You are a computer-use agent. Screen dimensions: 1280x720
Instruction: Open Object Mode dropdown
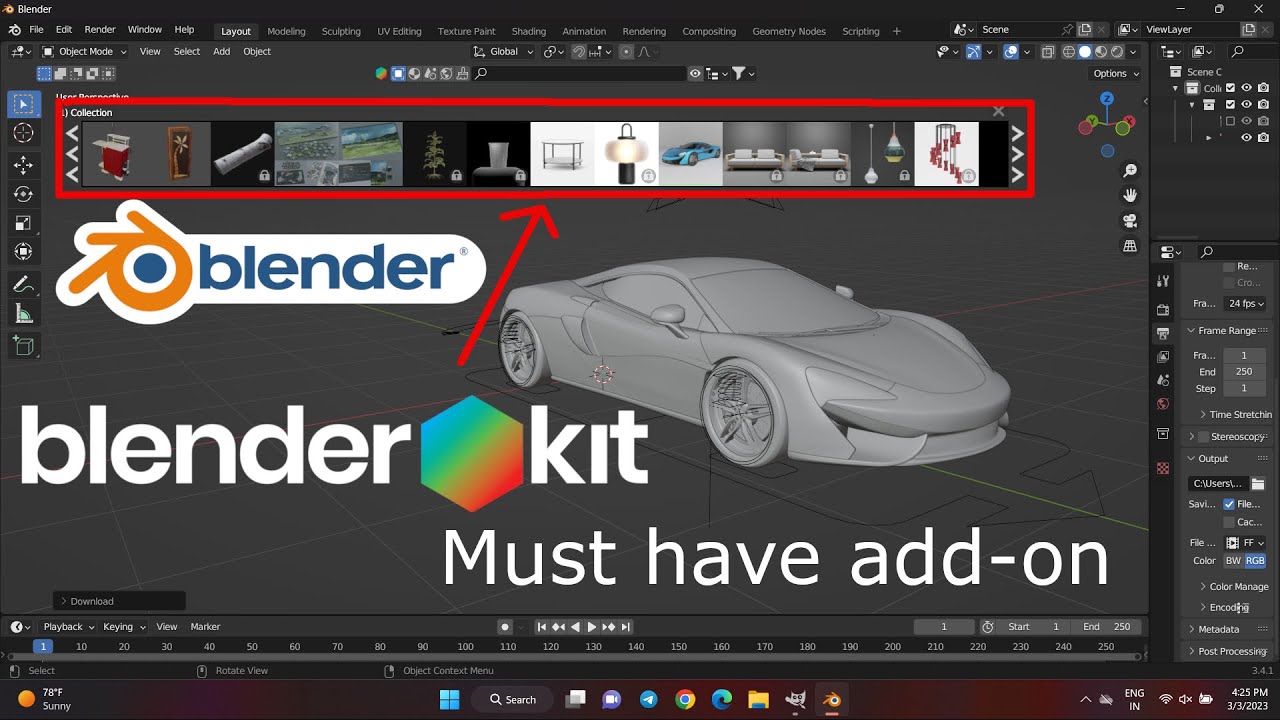pyautogui.click(x=85, y=51)
